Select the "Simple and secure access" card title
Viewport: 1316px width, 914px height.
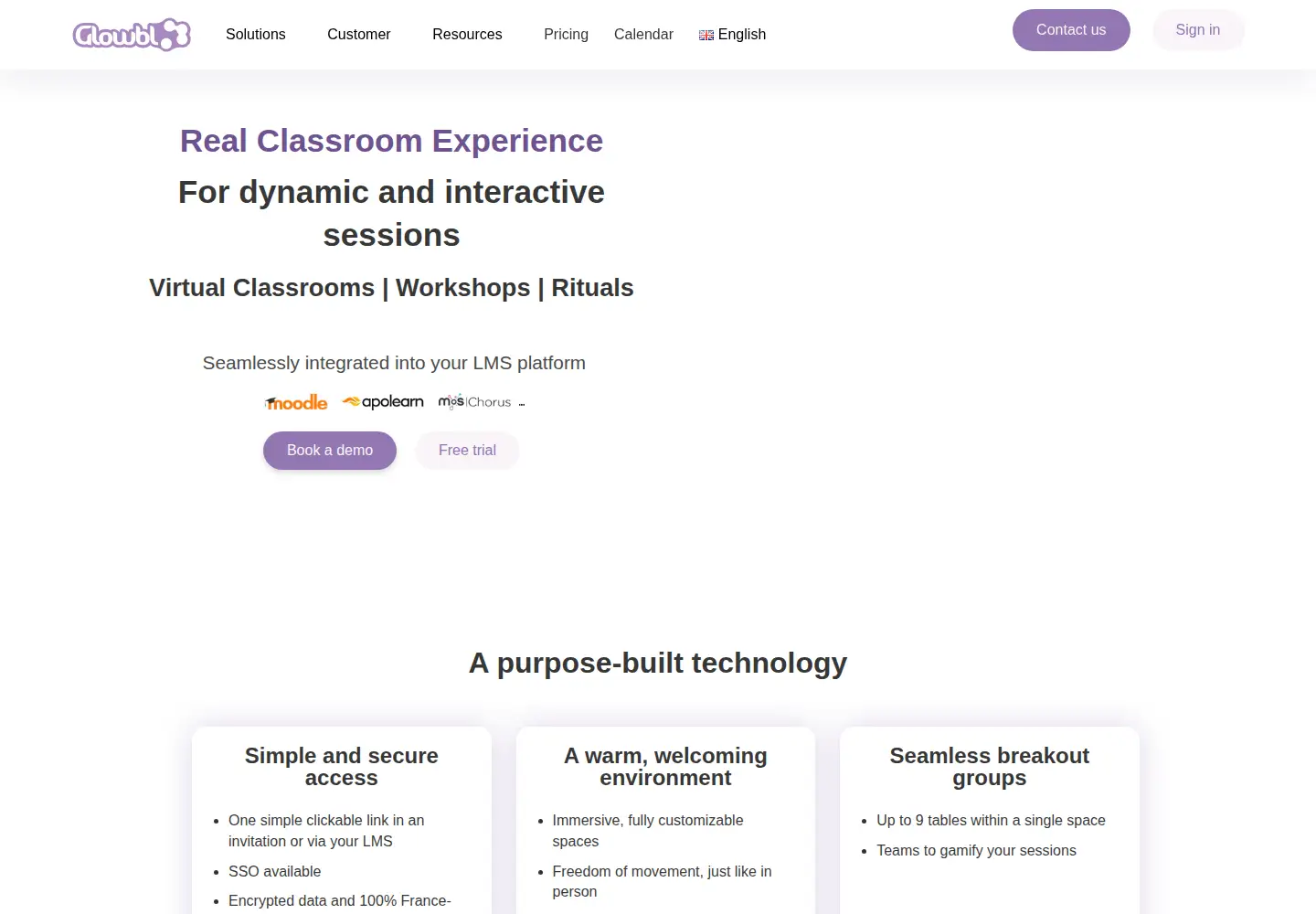tap(342, 767)
